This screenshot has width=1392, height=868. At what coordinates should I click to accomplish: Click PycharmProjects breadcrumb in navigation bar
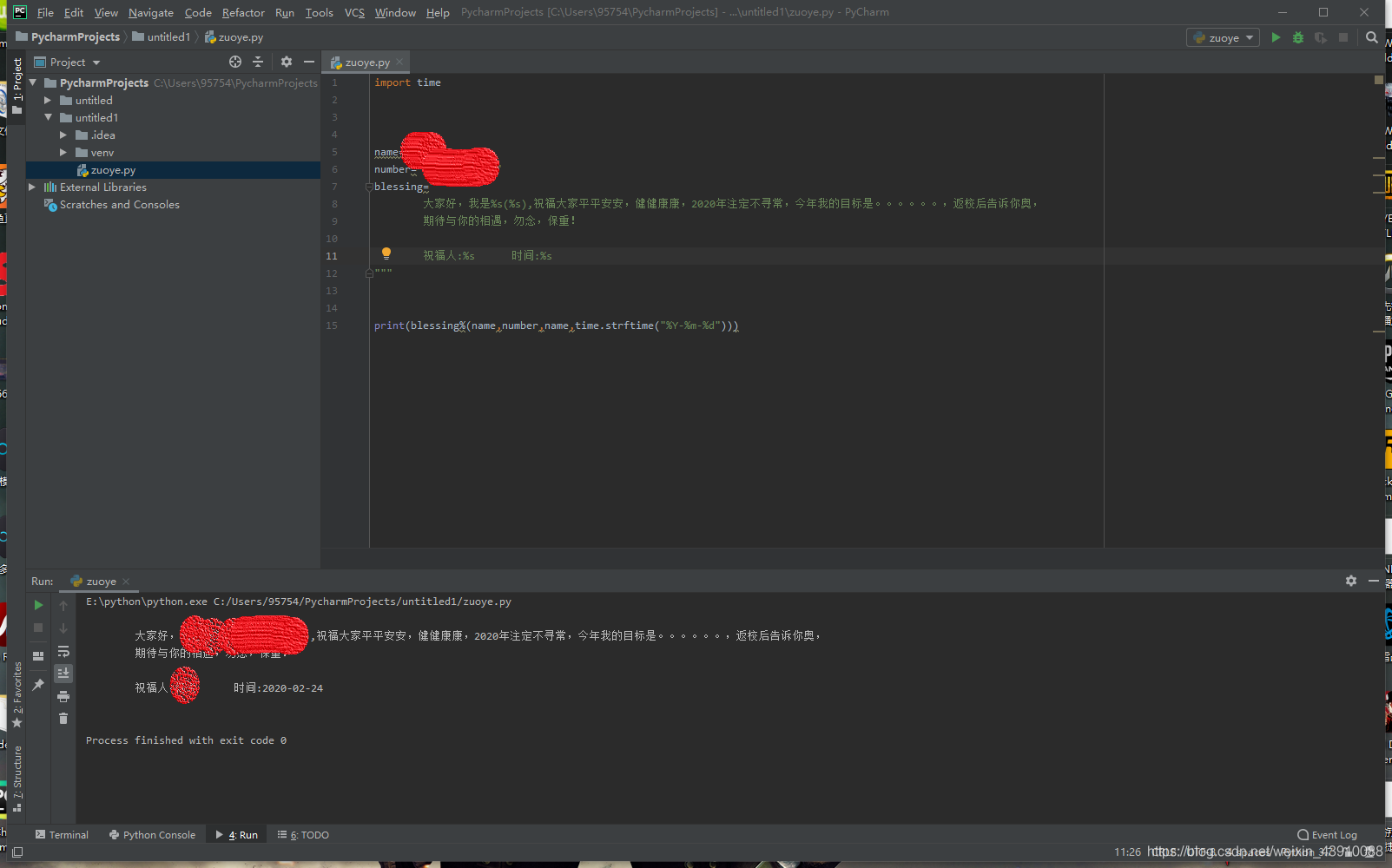coord(68,37)
